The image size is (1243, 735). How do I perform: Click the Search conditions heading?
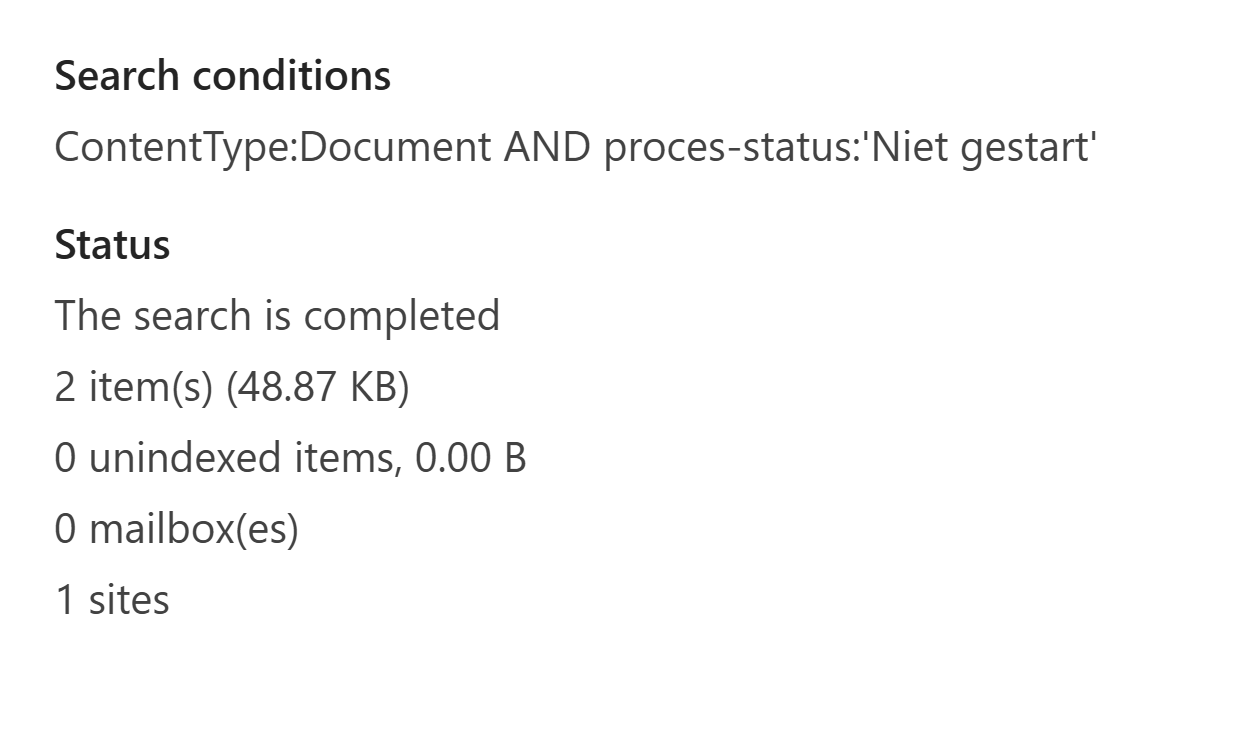coord(222,76)
